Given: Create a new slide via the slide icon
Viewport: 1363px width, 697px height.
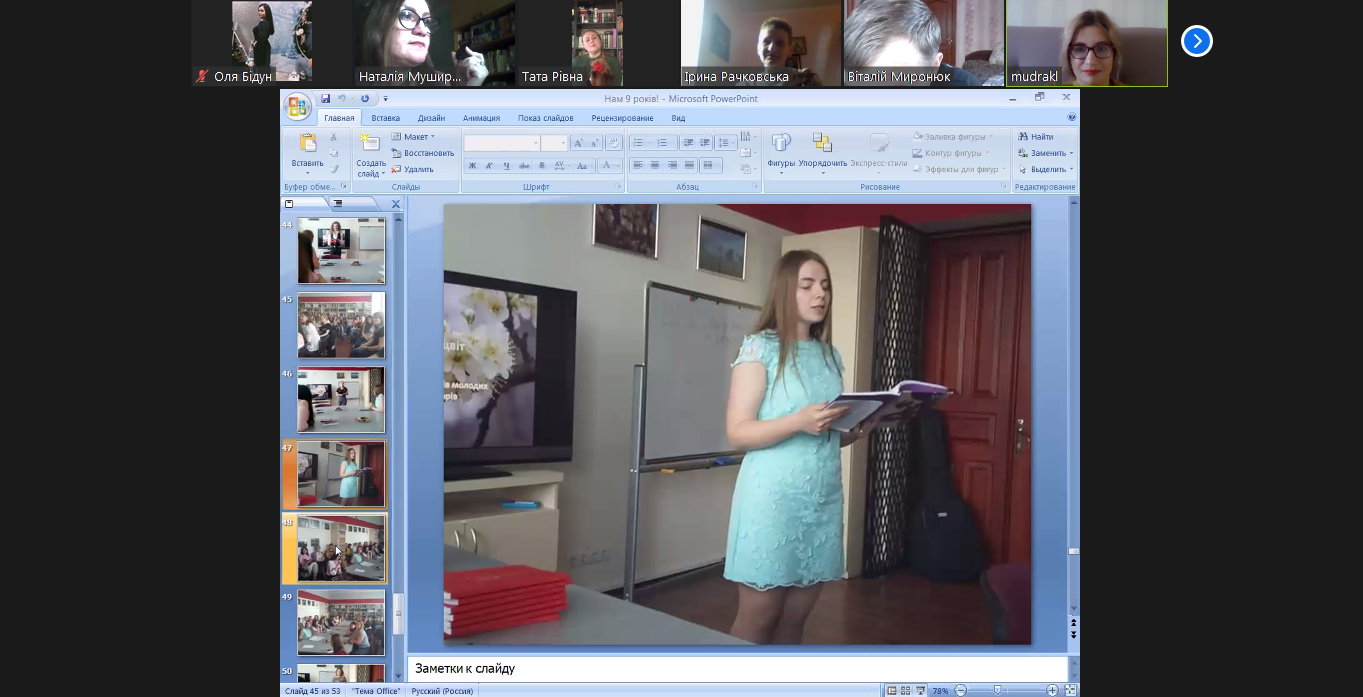Looking at the screenshot, I should [370, 142].
